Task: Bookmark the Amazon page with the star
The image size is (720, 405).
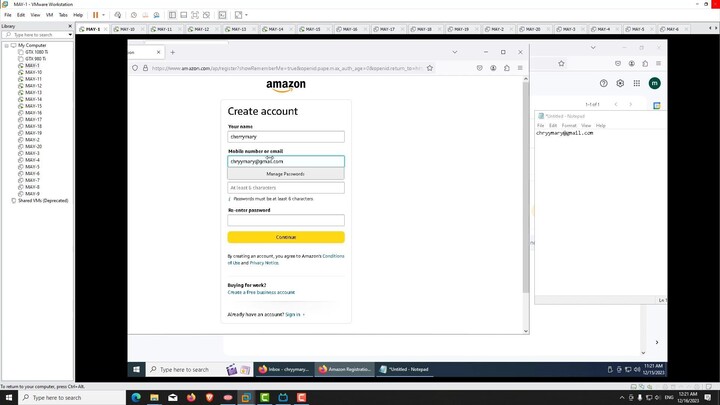Action: (x=430, y=68)
